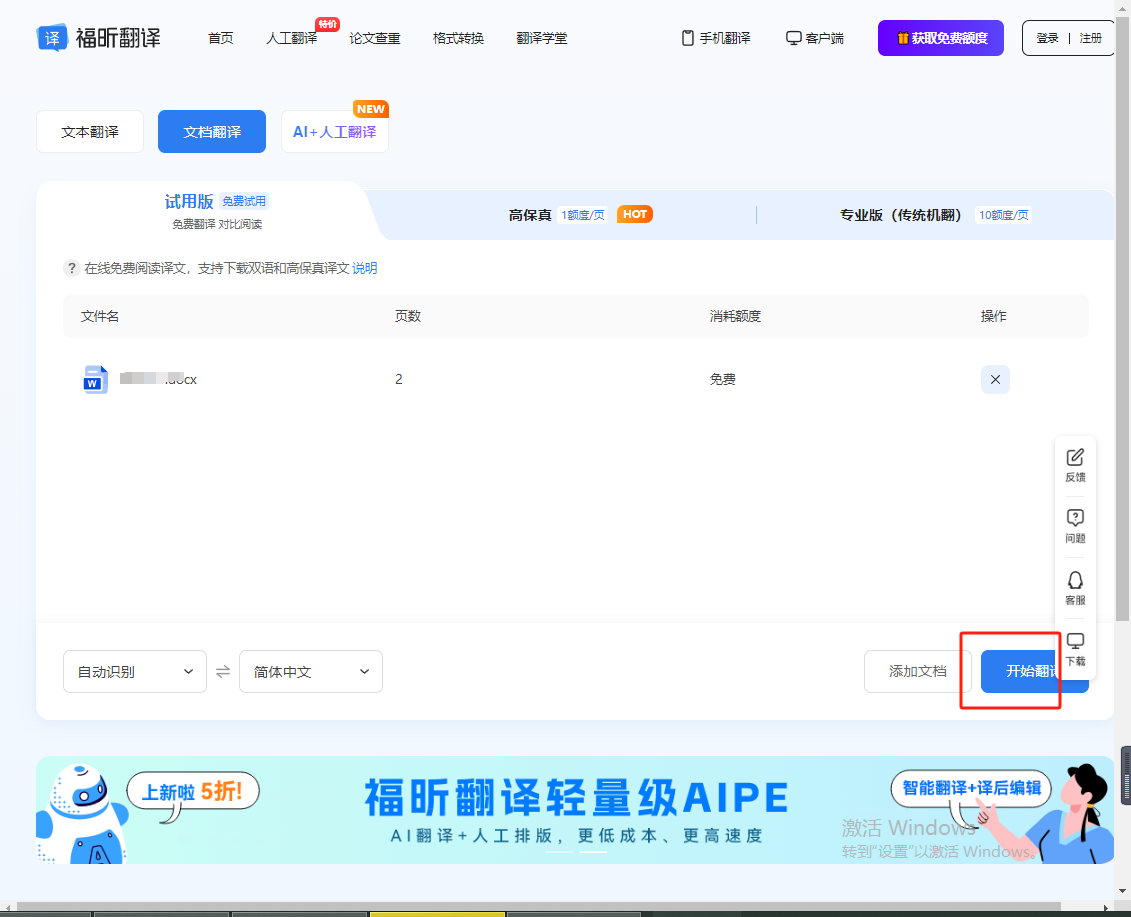Click the 消耗额度 column header
Image resolution: width=1131 pixels, height=917 pixels.
[x=735, y=316]
